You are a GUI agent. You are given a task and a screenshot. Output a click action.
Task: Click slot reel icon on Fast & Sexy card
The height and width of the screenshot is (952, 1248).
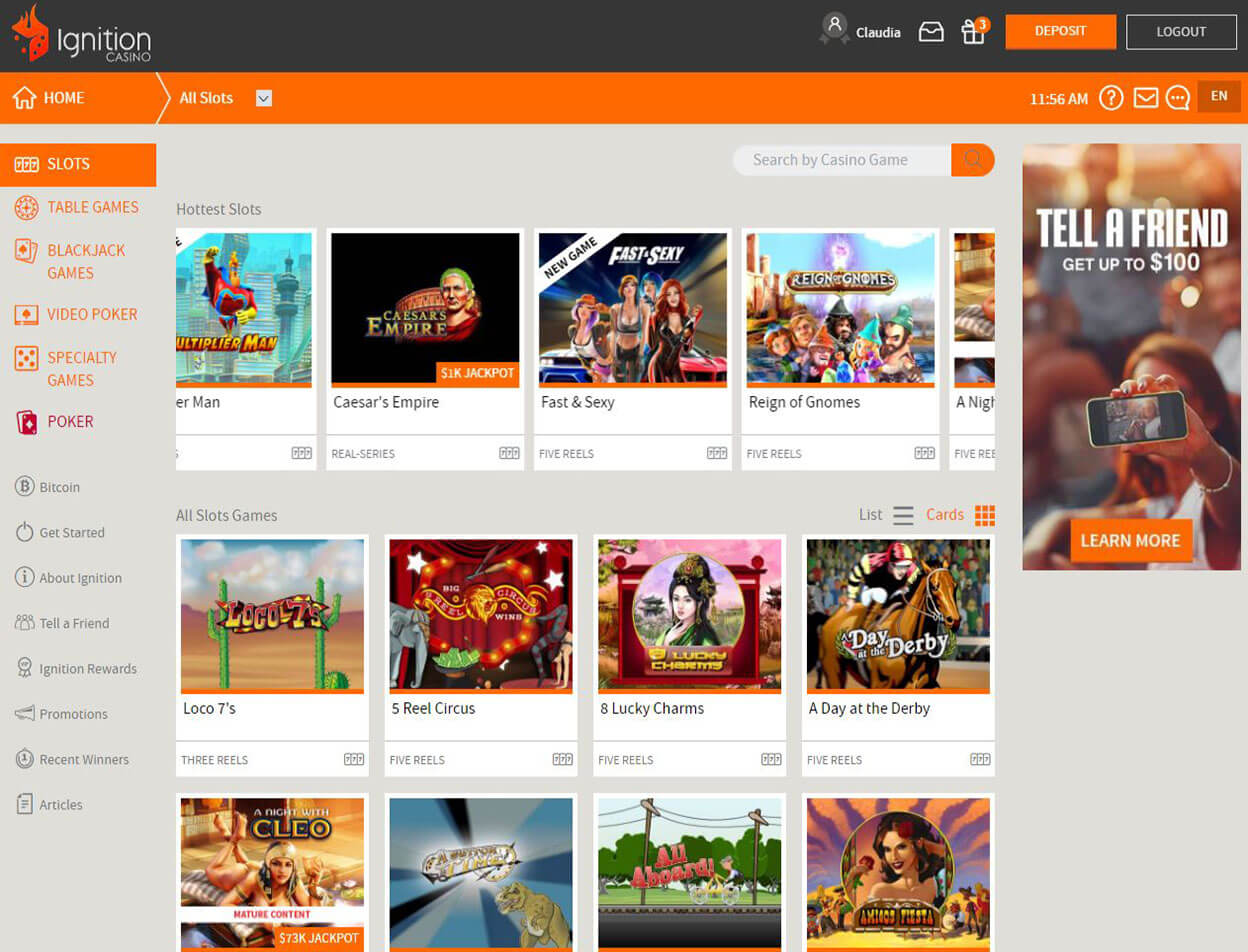click(717, 453)
